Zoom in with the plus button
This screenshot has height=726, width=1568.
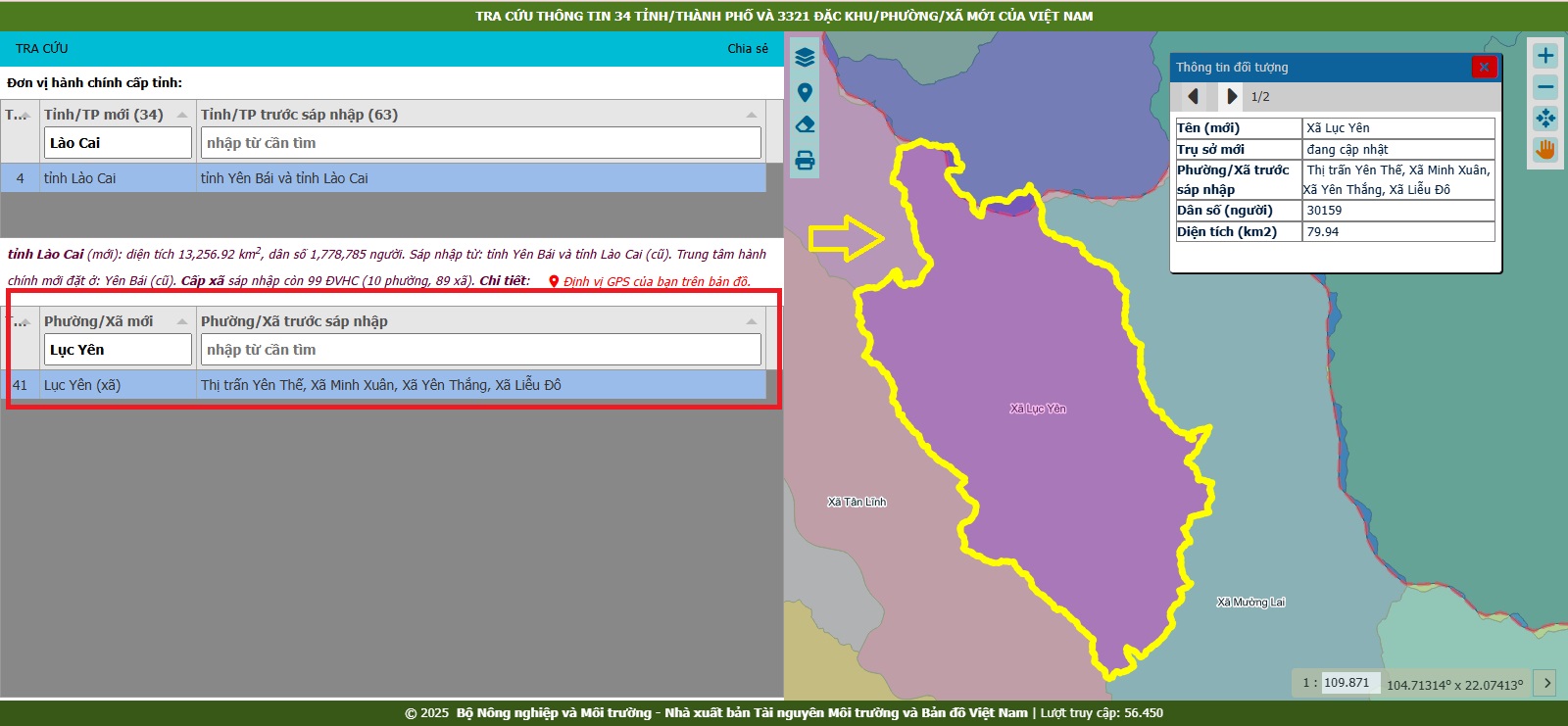pos(1545,56)
